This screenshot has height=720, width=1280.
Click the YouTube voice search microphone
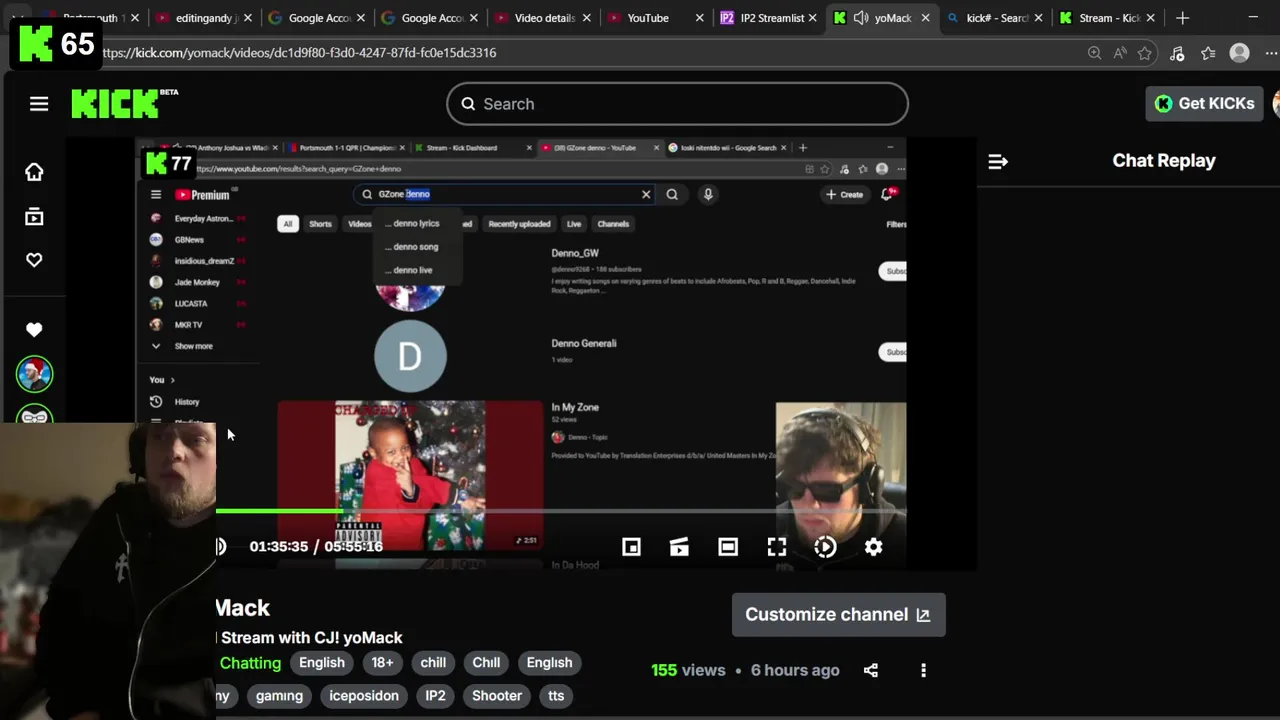pyautogui.click(x=708, y=195)
